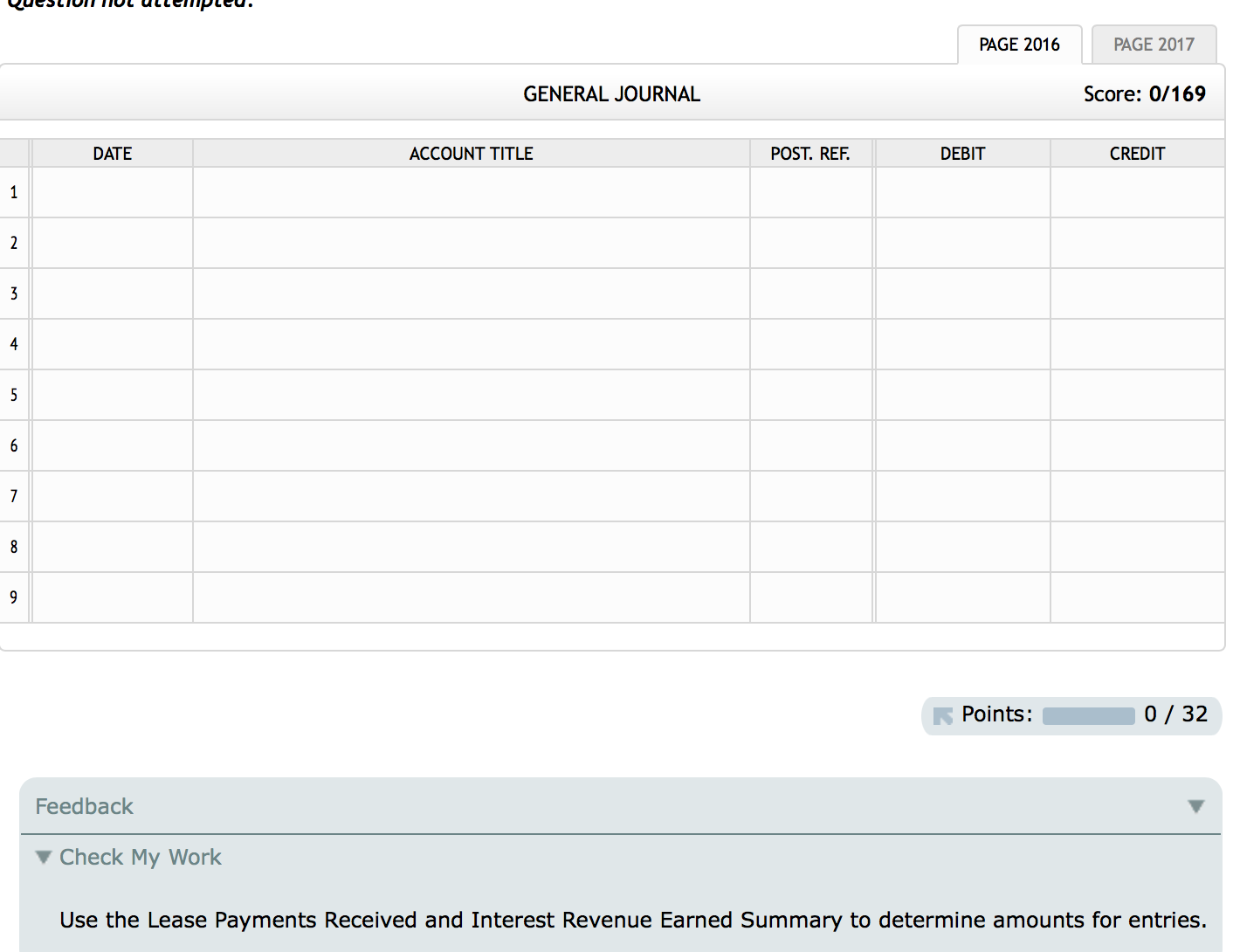
Task: Click the Debit cell in row 8
Action: point(962,547)
